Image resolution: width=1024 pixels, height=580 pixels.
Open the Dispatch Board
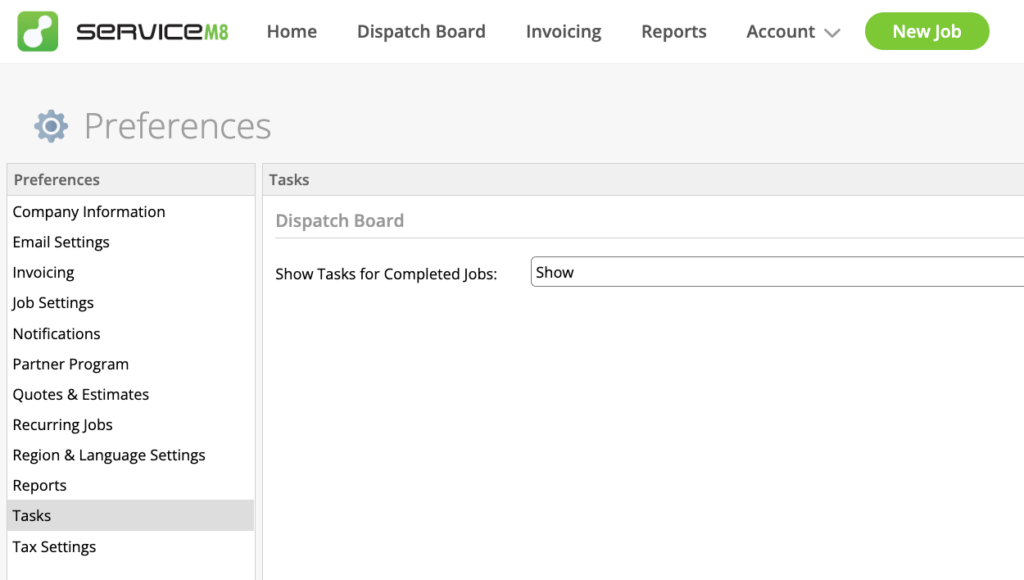point(421,31)
